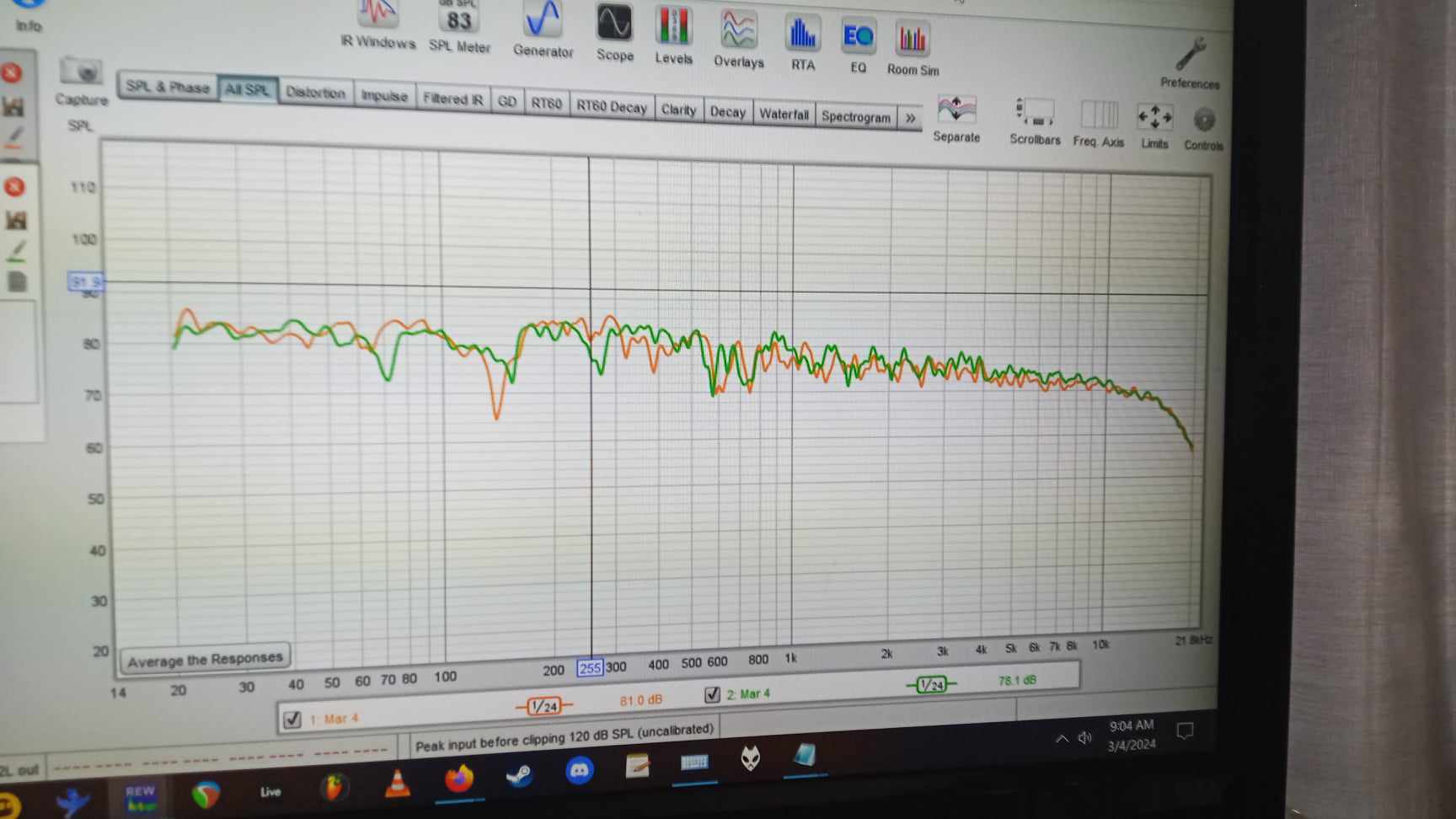Open the Waterfall tab

pos(784,114)
